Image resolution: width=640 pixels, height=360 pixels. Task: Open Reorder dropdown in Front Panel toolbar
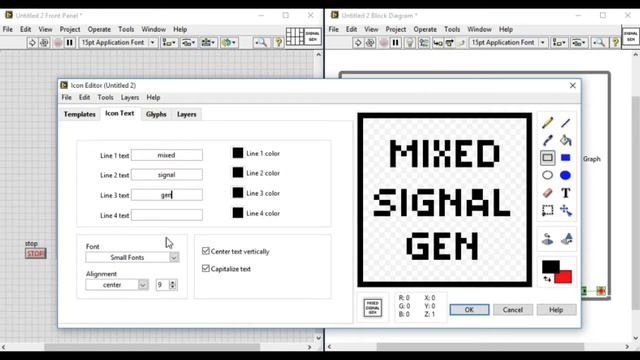[x=229, y=42]
